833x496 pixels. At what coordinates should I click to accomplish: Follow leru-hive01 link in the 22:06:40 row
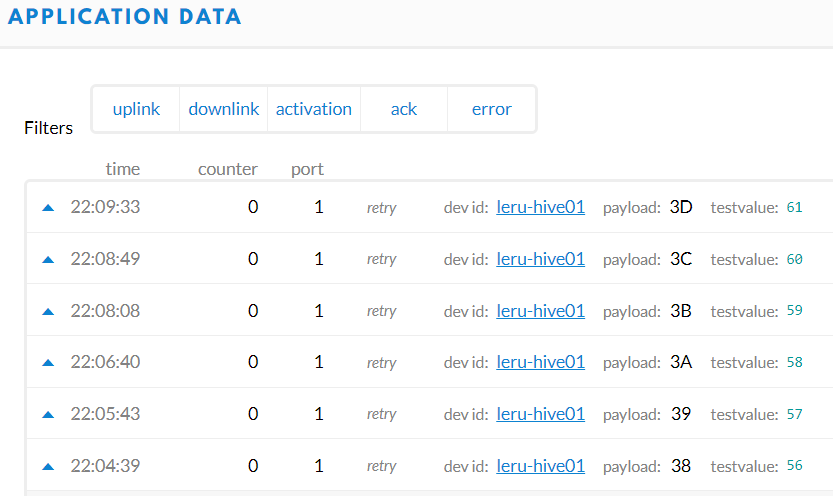coord(540,362)
